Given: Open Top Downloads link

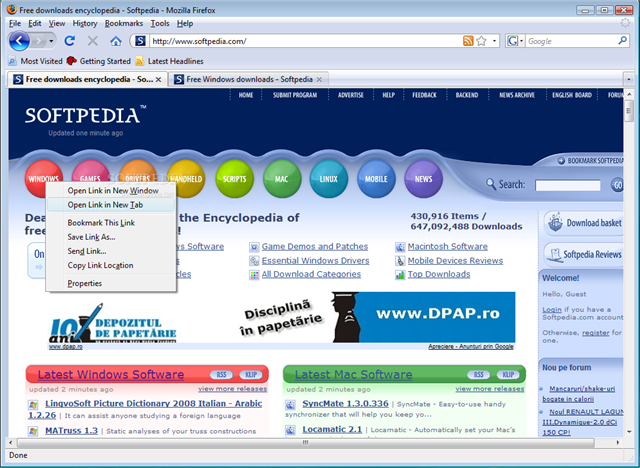Looking at the screenshot, I should coord(439,274).
